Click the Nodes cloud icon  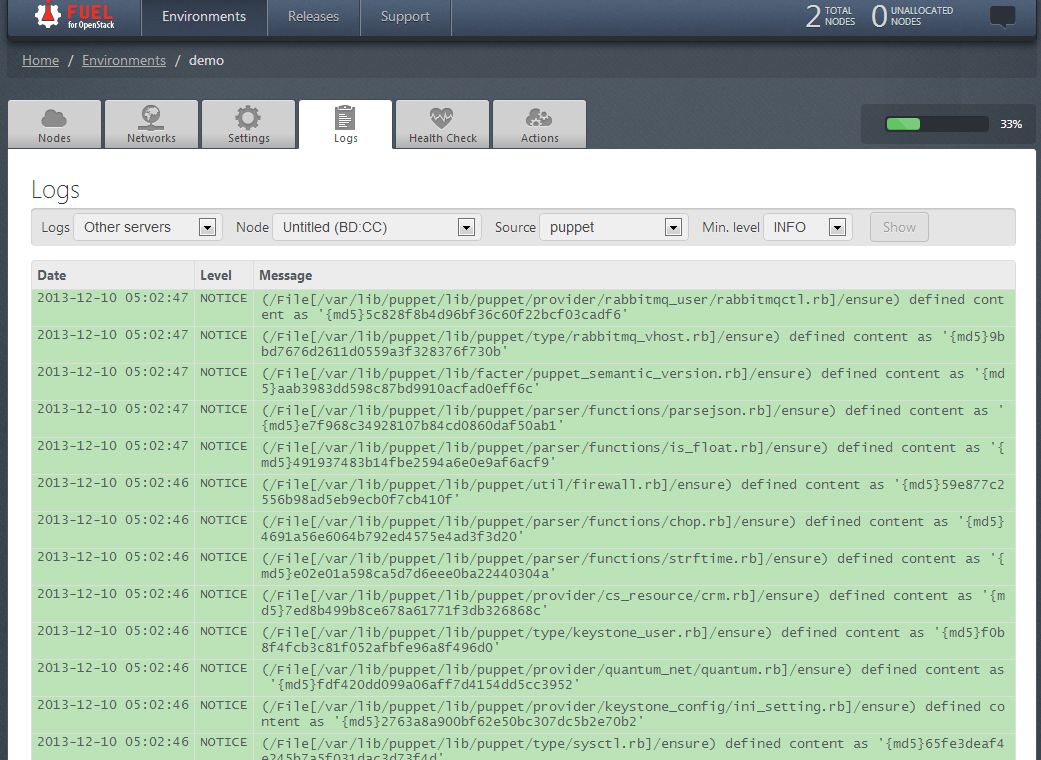54,118
